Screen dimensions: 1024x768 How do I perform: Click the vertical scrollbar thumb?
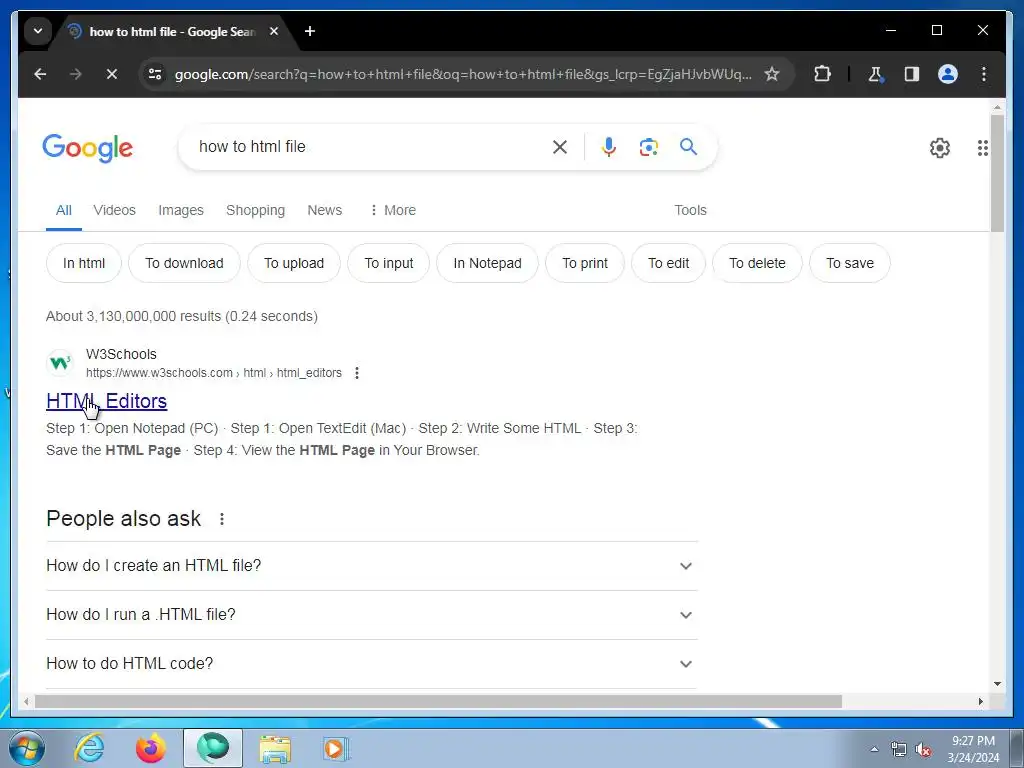997,172
